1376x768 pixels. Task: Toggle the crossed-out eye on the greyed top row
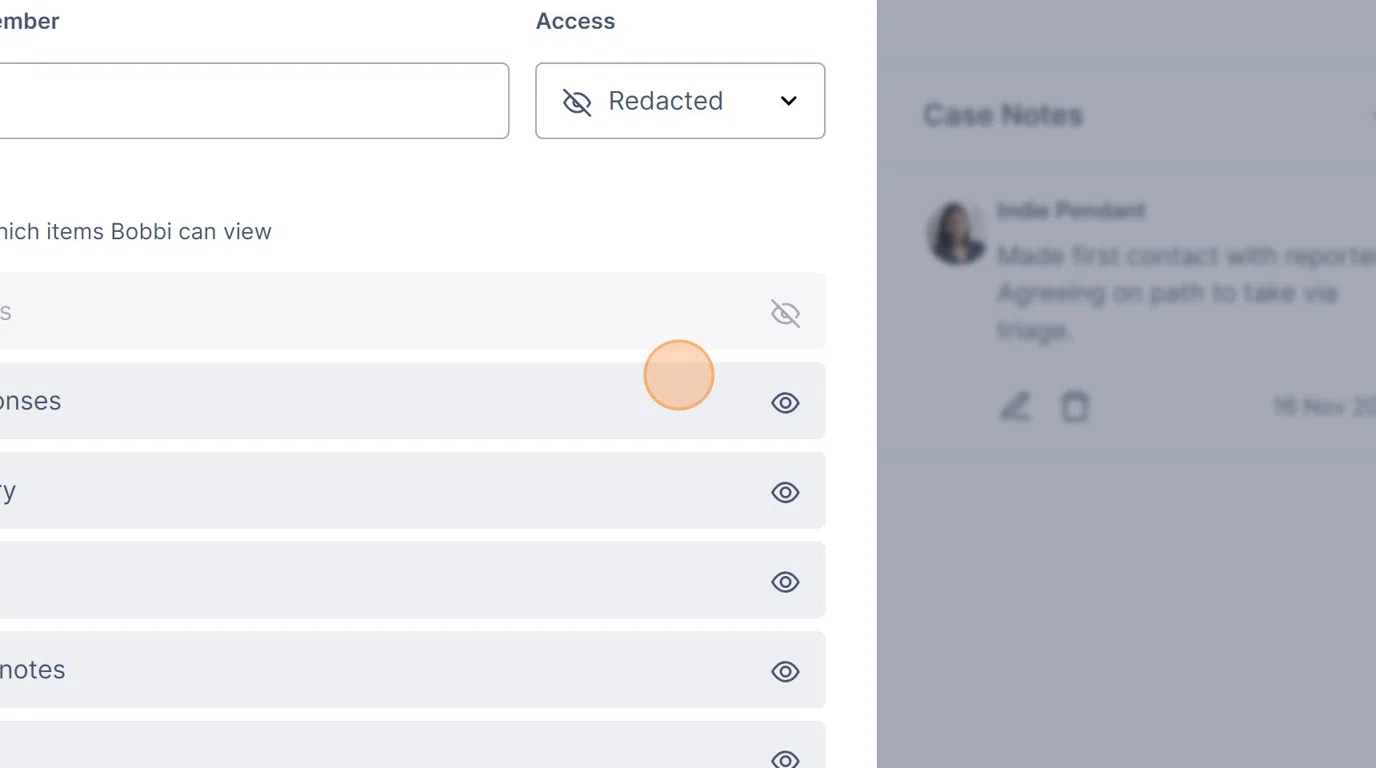[x=786, y=313]
